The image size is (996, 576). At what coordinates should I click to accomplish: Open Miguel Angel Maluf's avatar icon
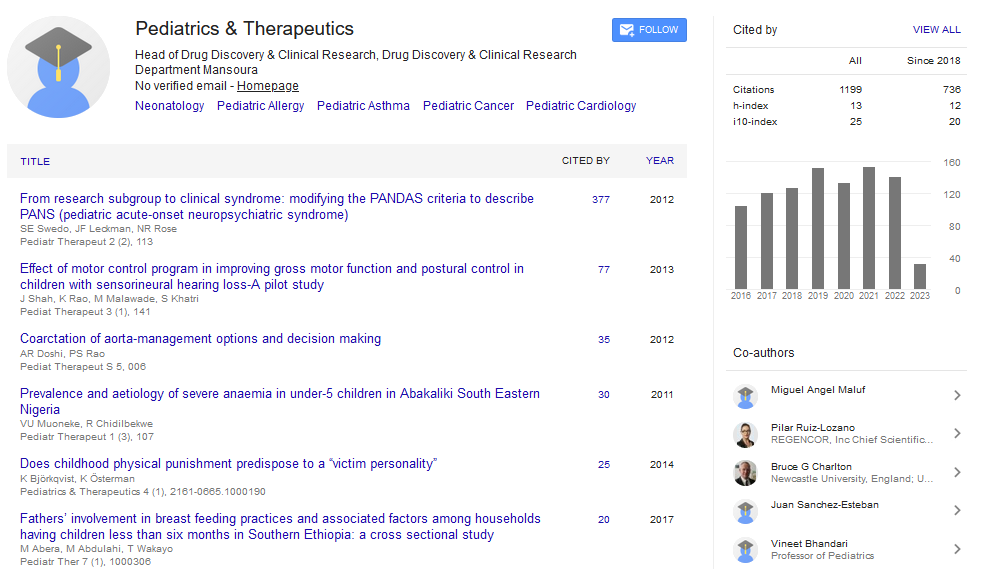coord(745,397)
